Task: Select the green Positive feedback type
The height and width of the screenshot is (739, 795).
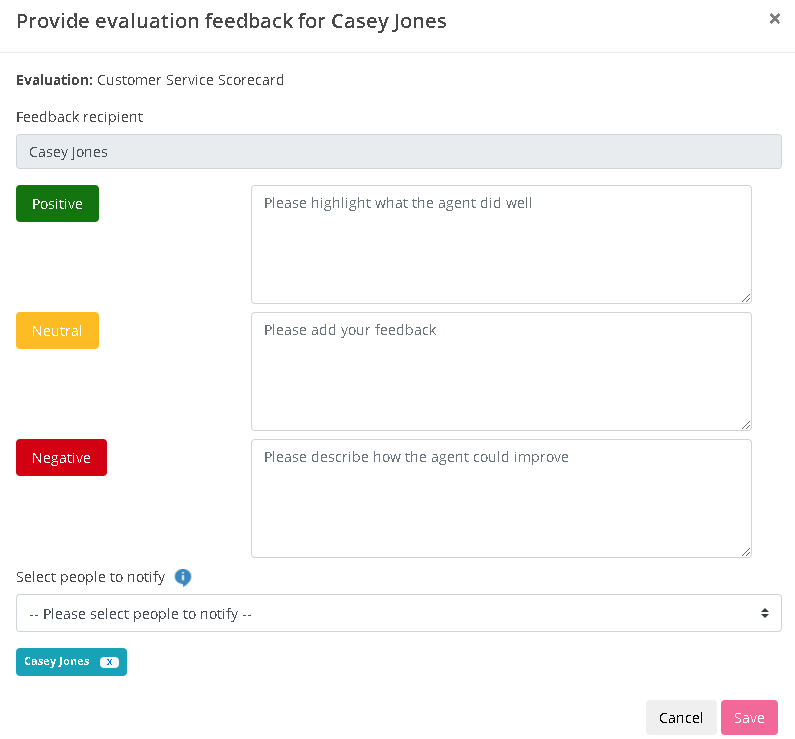Action: (57, 204)
